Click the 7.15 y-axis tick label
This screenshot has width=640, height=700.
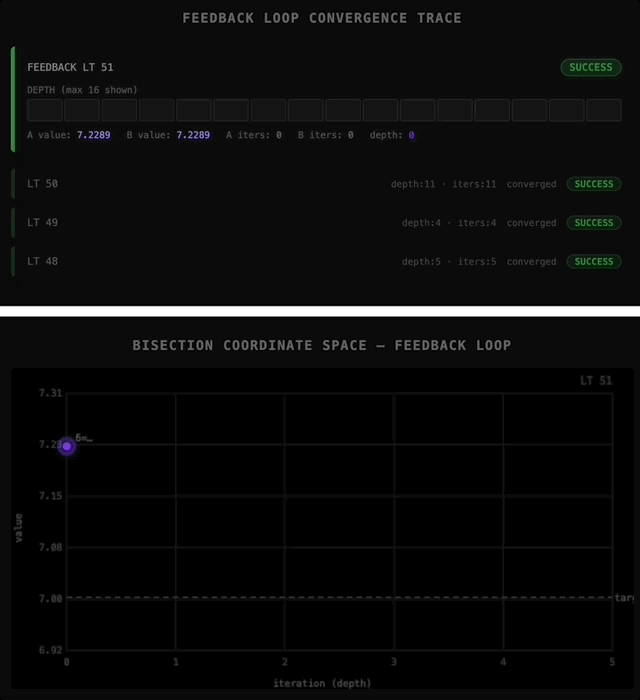pos(50,496)
